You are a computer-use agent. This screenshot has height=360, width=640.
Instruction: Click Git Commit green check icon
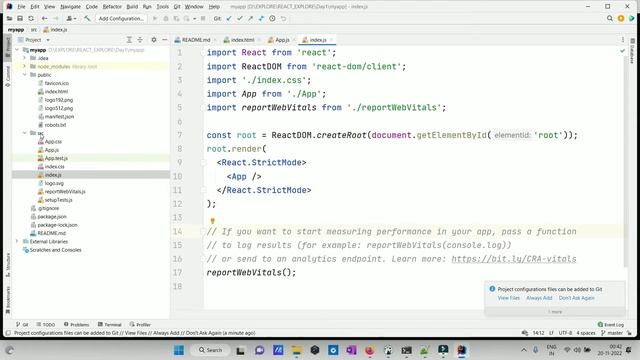[x=240, y=18]
